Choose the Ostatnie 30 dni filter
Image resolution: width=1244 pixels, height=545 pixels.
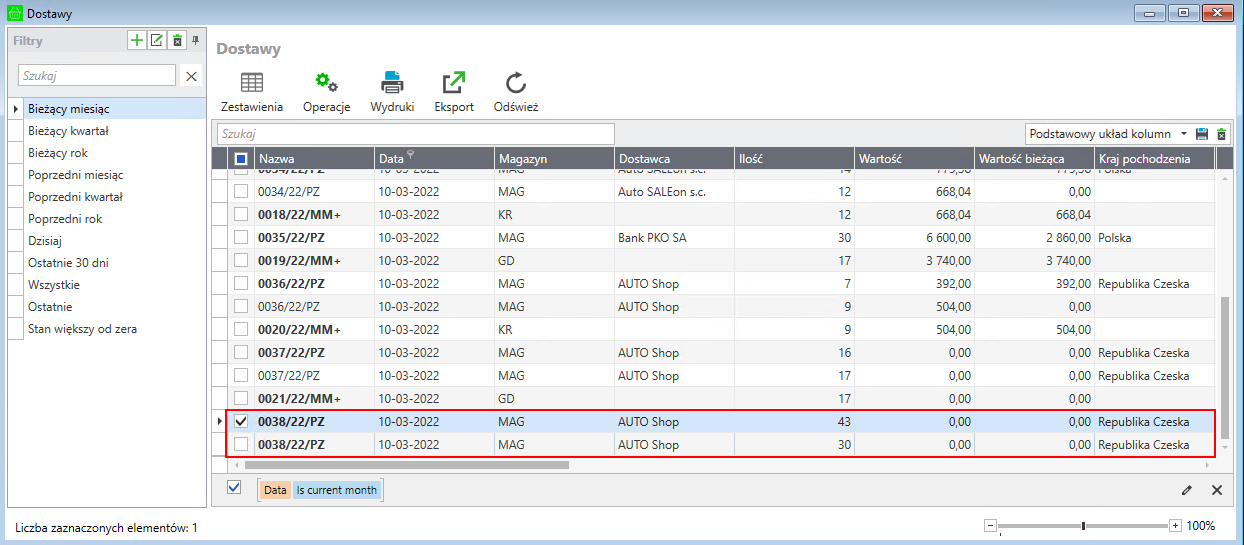69,263
